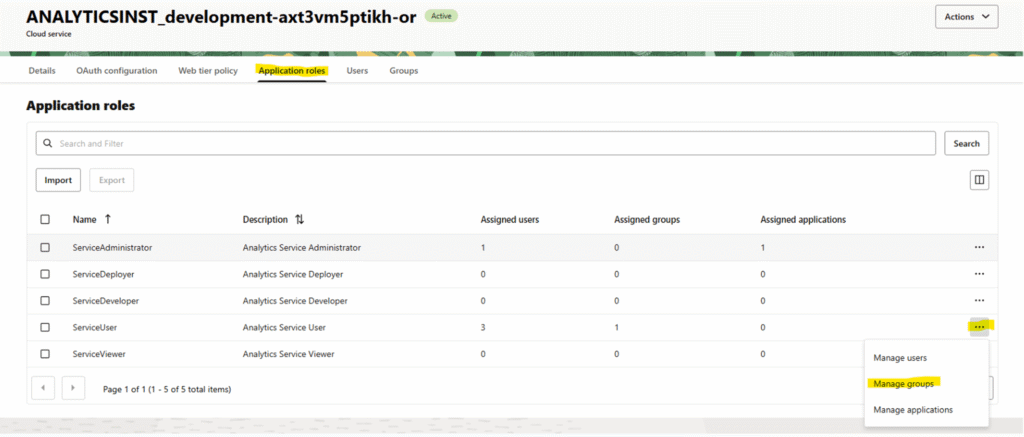This screenshot has width=1024, height=437.
Task: Click the ellipsis icon for ServiceUser
Action: click(979, 326)
